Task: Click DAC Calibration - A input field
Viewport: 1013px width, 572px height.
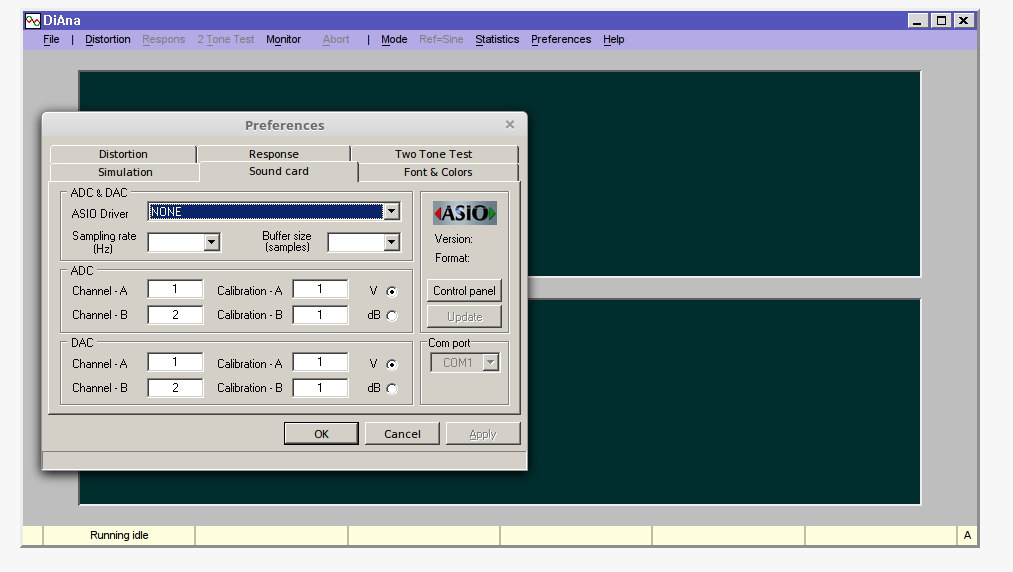Action: tap(320, 362)
